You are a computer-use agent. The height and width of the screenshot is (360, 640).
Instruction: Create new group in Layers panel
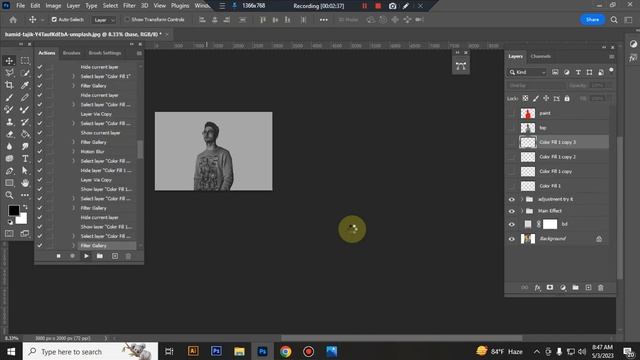(576, 288)
